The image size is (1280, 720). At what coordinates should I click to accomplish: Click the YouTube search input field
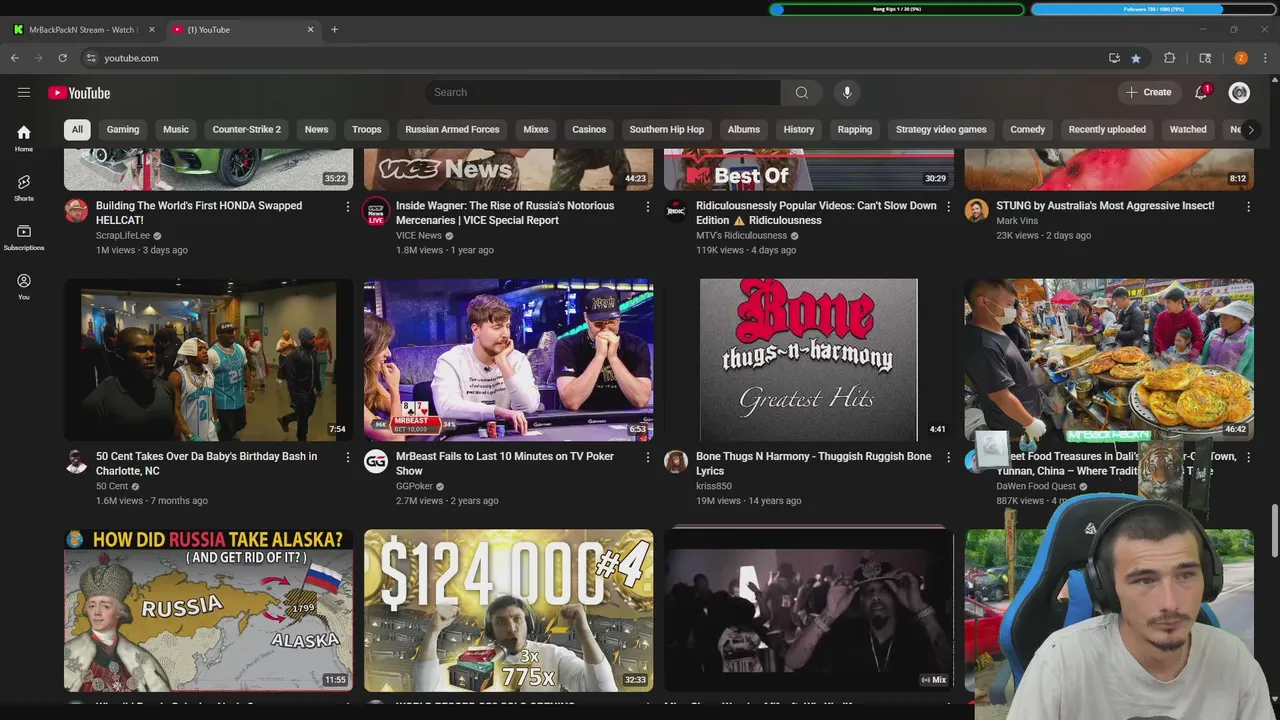[602, 92]
